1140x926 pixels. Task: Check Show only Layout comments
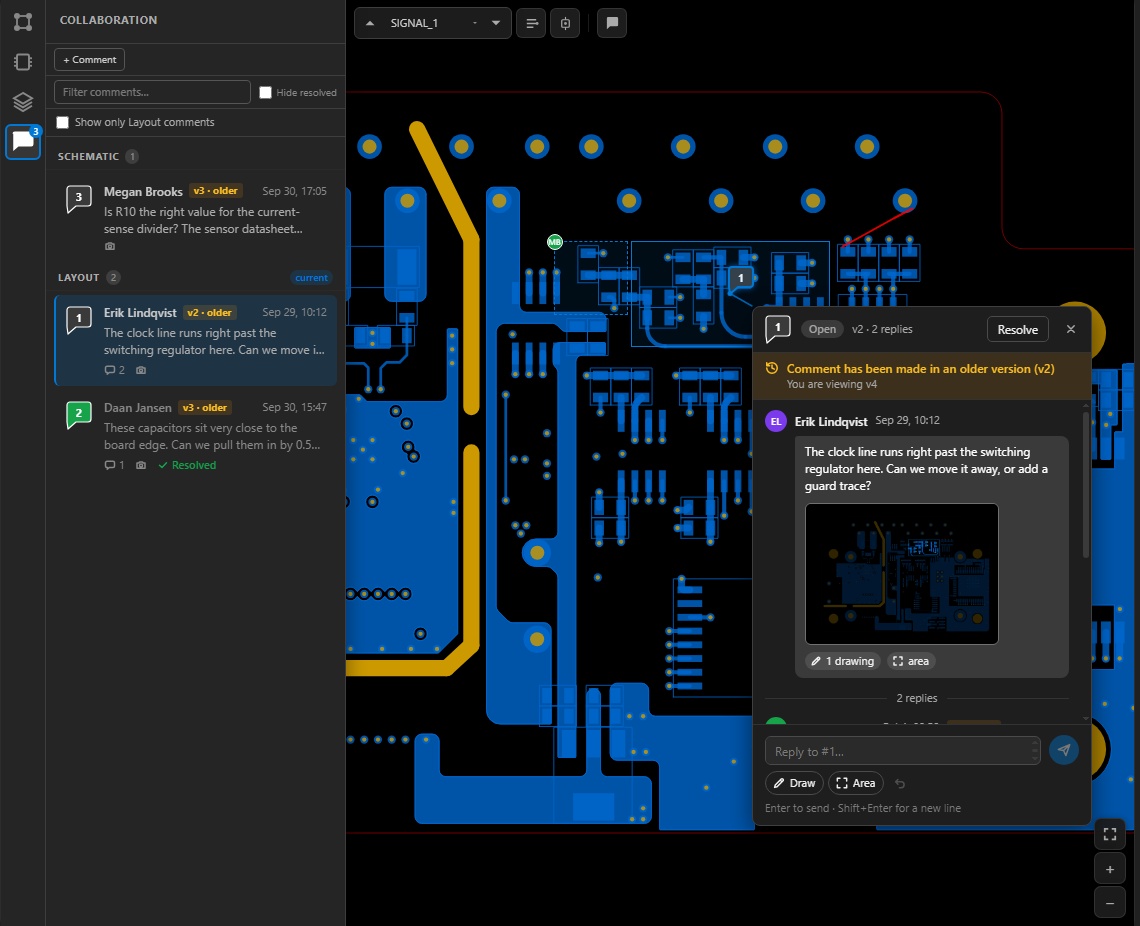[x=63, y=122]
